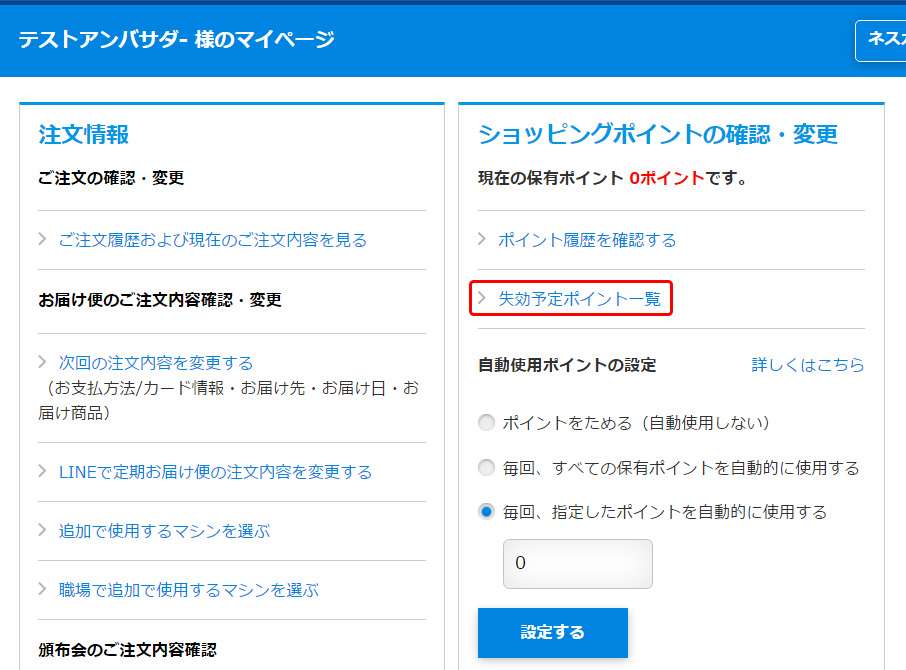
Task: Click chevron beside 次回の注文内容を変更する
Action: [x=42, y=362]
